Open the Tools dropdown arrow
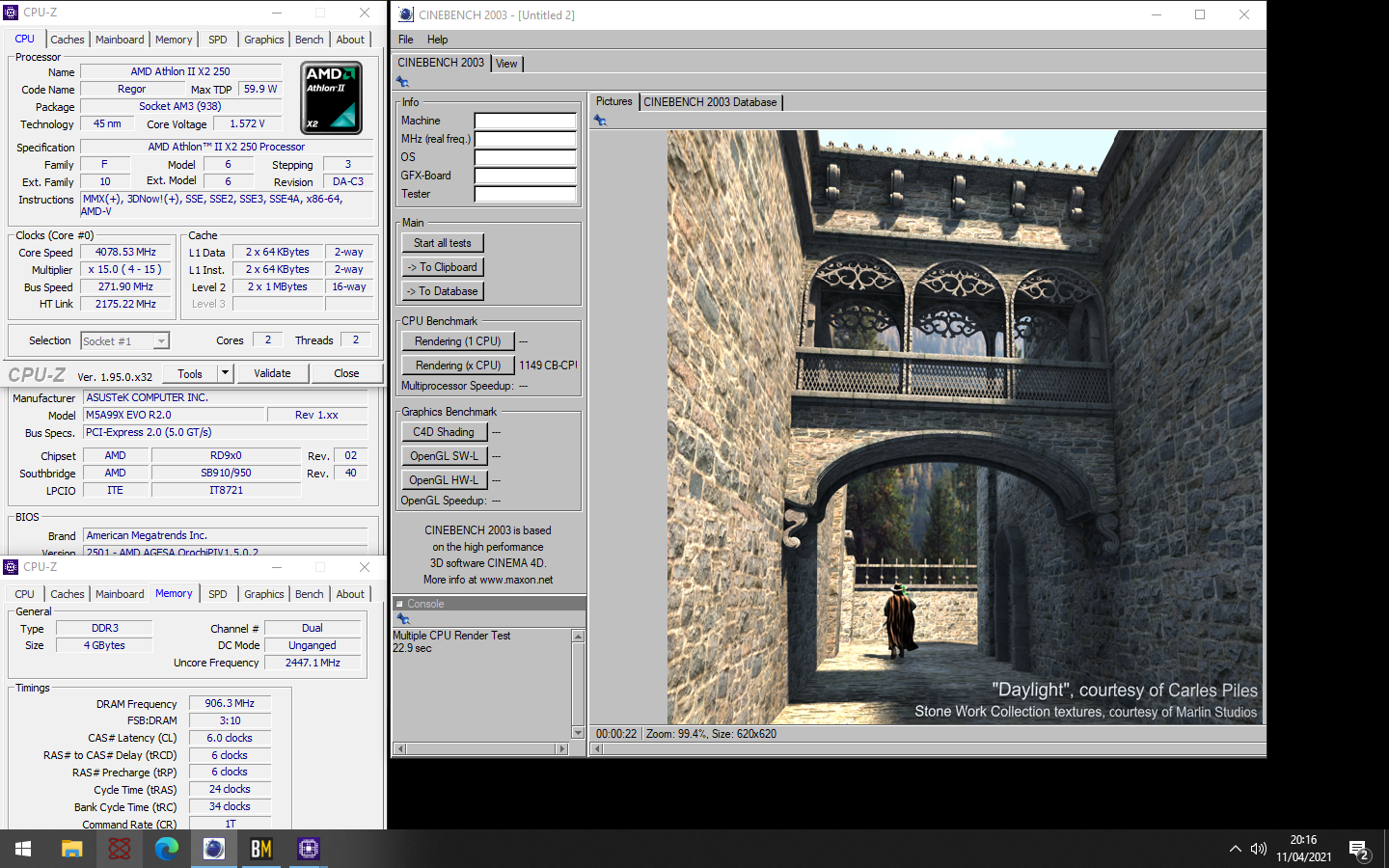The width and height of the screenshot is (1389, 868). (x=225, y=373)
